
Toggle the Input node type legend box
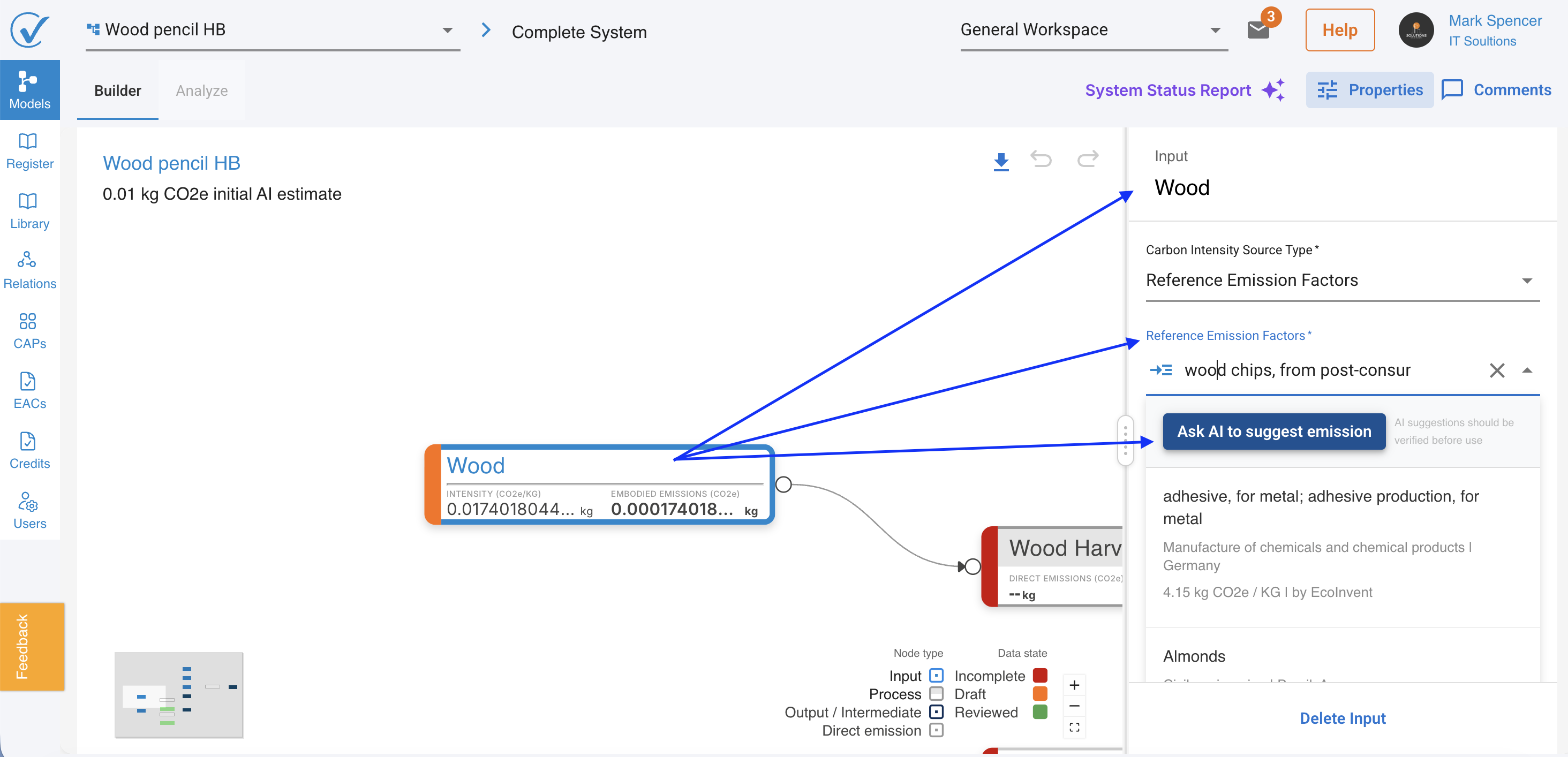(x=937, y=676)
